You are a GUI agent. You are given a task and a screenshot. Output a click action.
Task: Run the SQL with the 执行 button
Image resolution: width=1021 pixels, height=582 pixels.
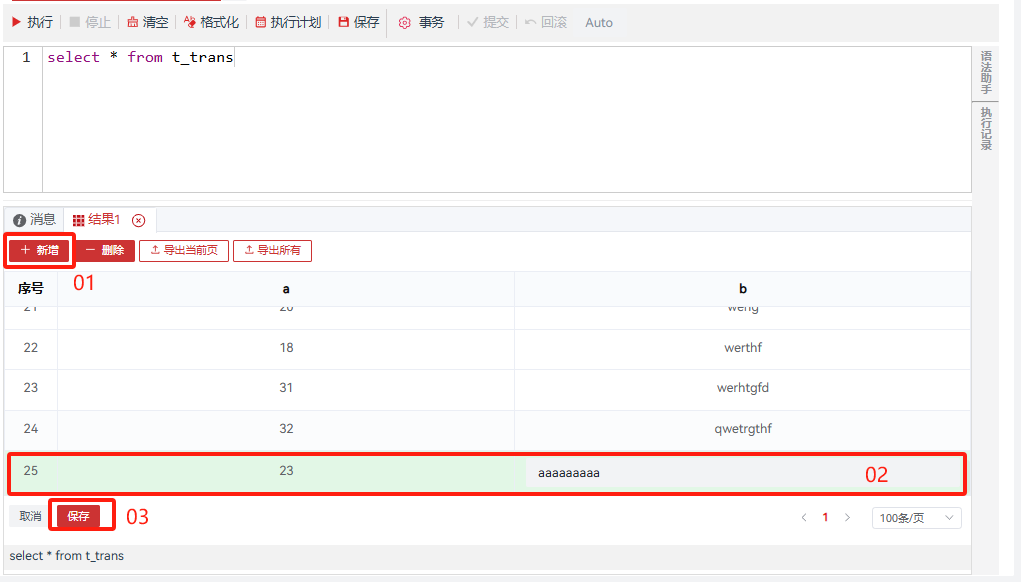(x=32, y=22)
